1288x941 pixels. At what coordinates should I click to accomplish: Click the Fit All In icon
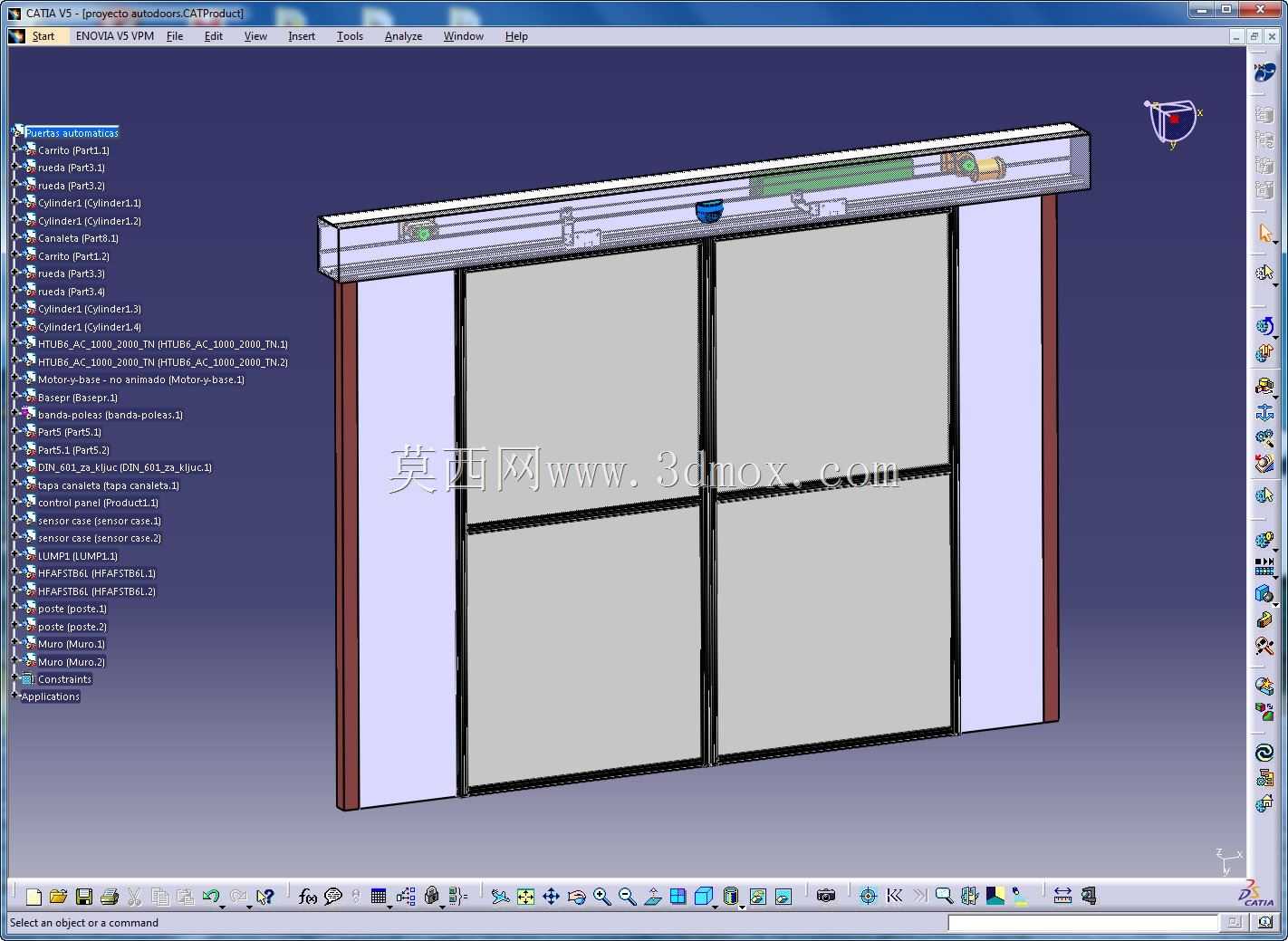(x=525, y=897)
